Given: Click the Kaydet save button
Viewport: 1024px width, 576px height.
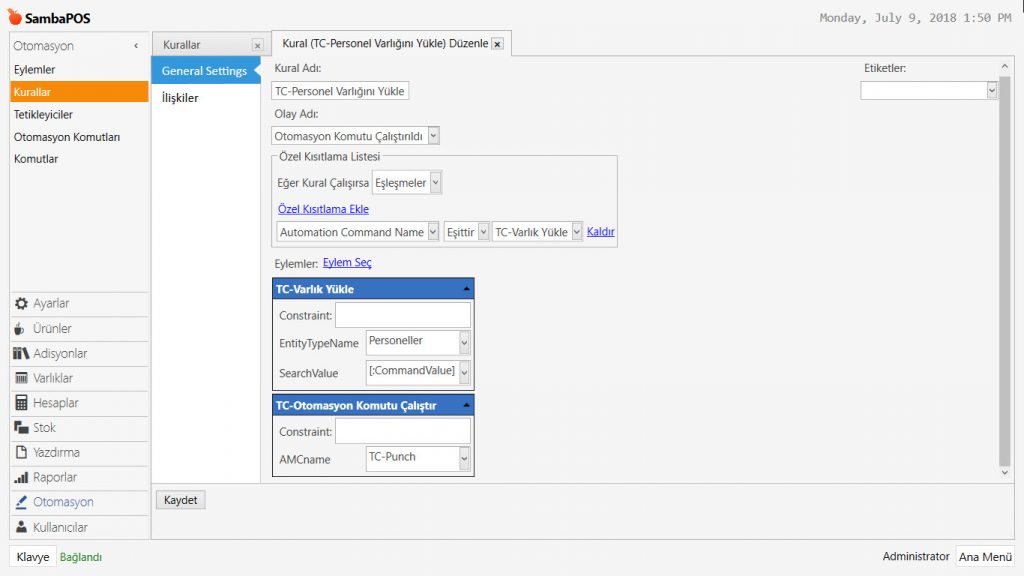Looking at the screenshot, I should pyautogui.click(x=181, y=500).
